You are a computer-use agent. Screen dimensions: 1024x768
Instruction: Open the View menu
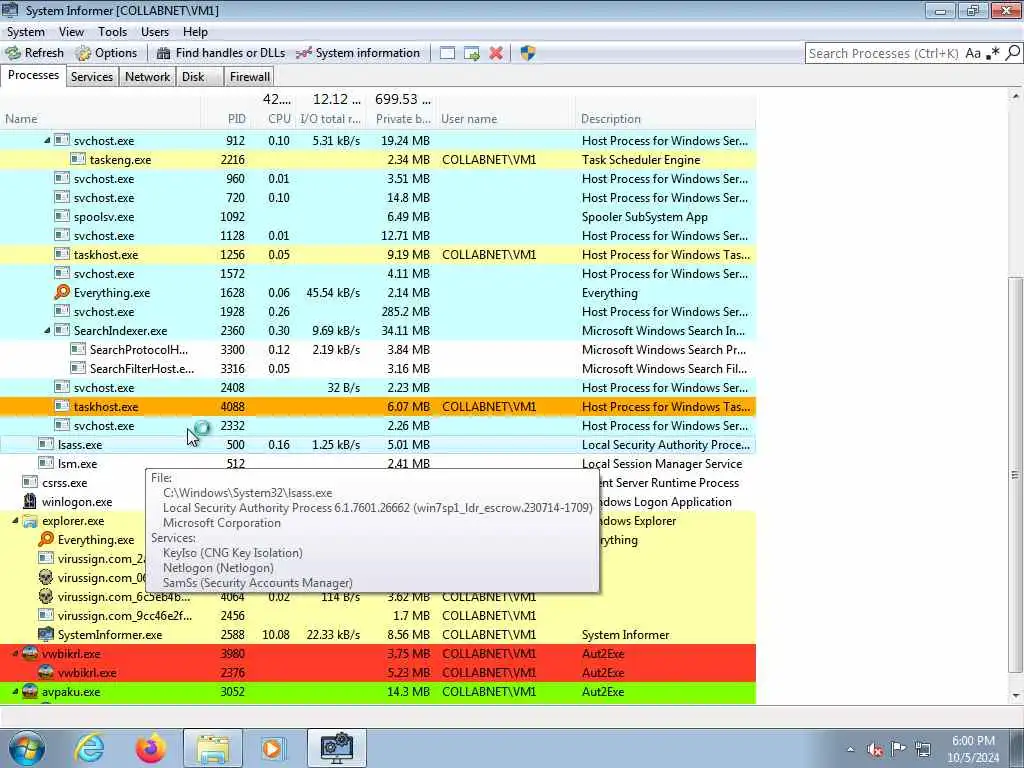click(x=71, y=32)
